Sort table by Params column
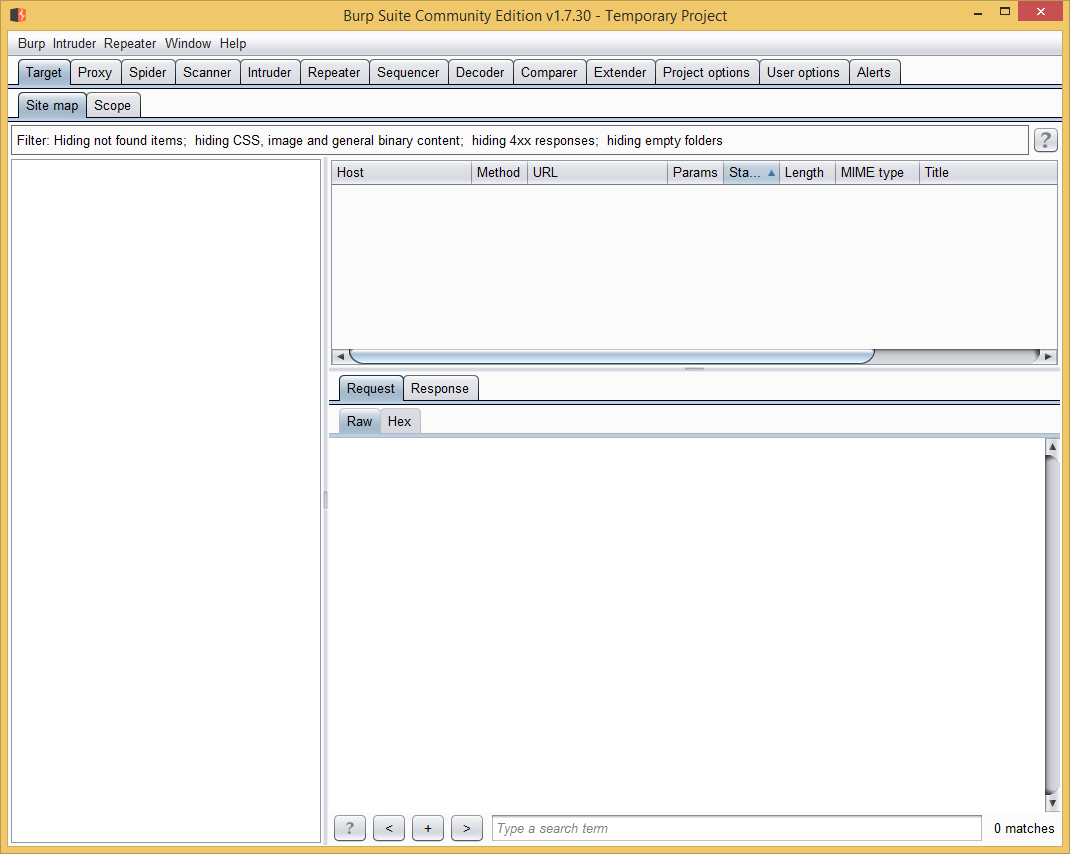Screen dimensions: 1070x854 coord(695,173)
